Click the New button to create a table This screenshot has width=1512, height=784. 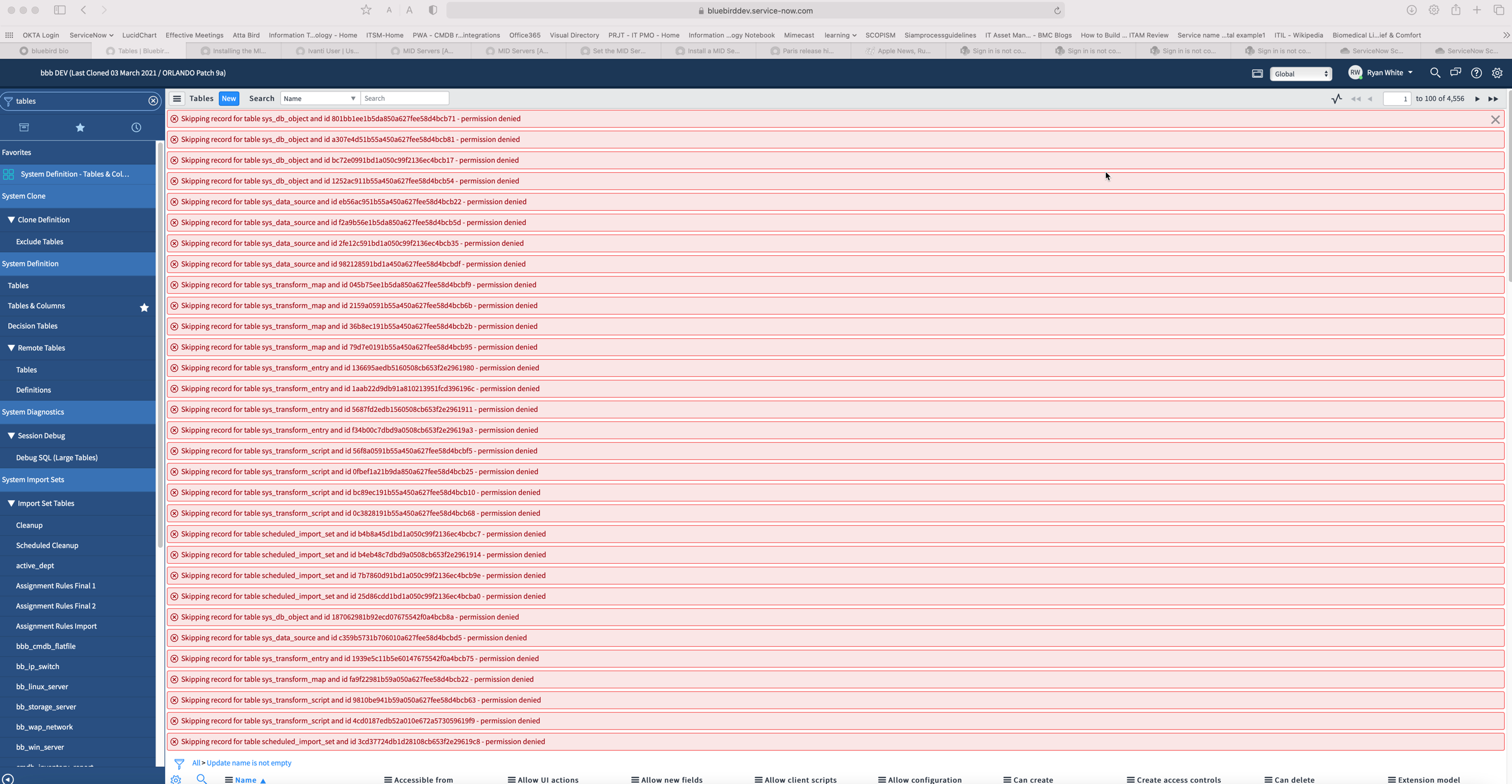(x=229, y=99)
